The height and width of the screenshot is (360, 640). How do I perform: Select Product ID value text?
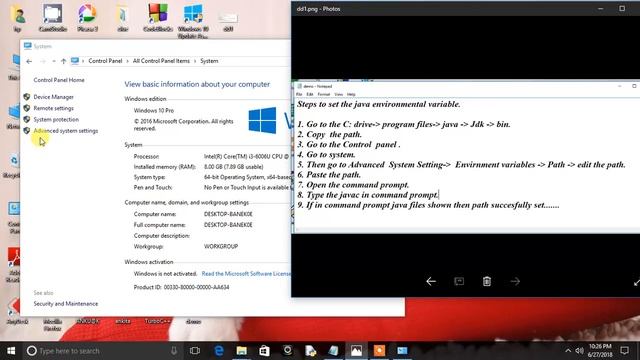(x=196, y=287)
